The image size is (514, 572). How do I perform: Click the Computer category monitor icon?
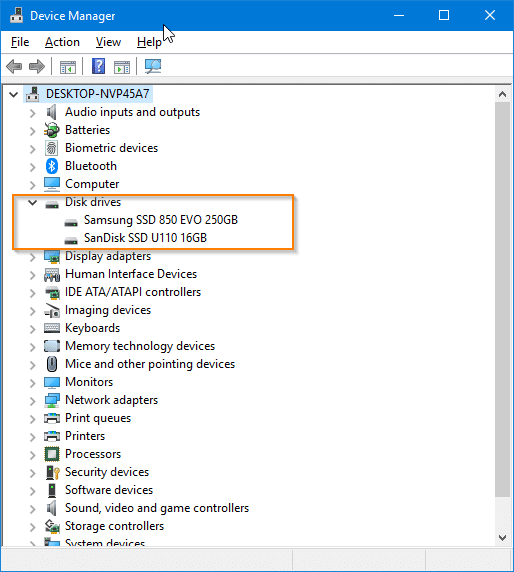pyautogui.click(x=52, y=184)
